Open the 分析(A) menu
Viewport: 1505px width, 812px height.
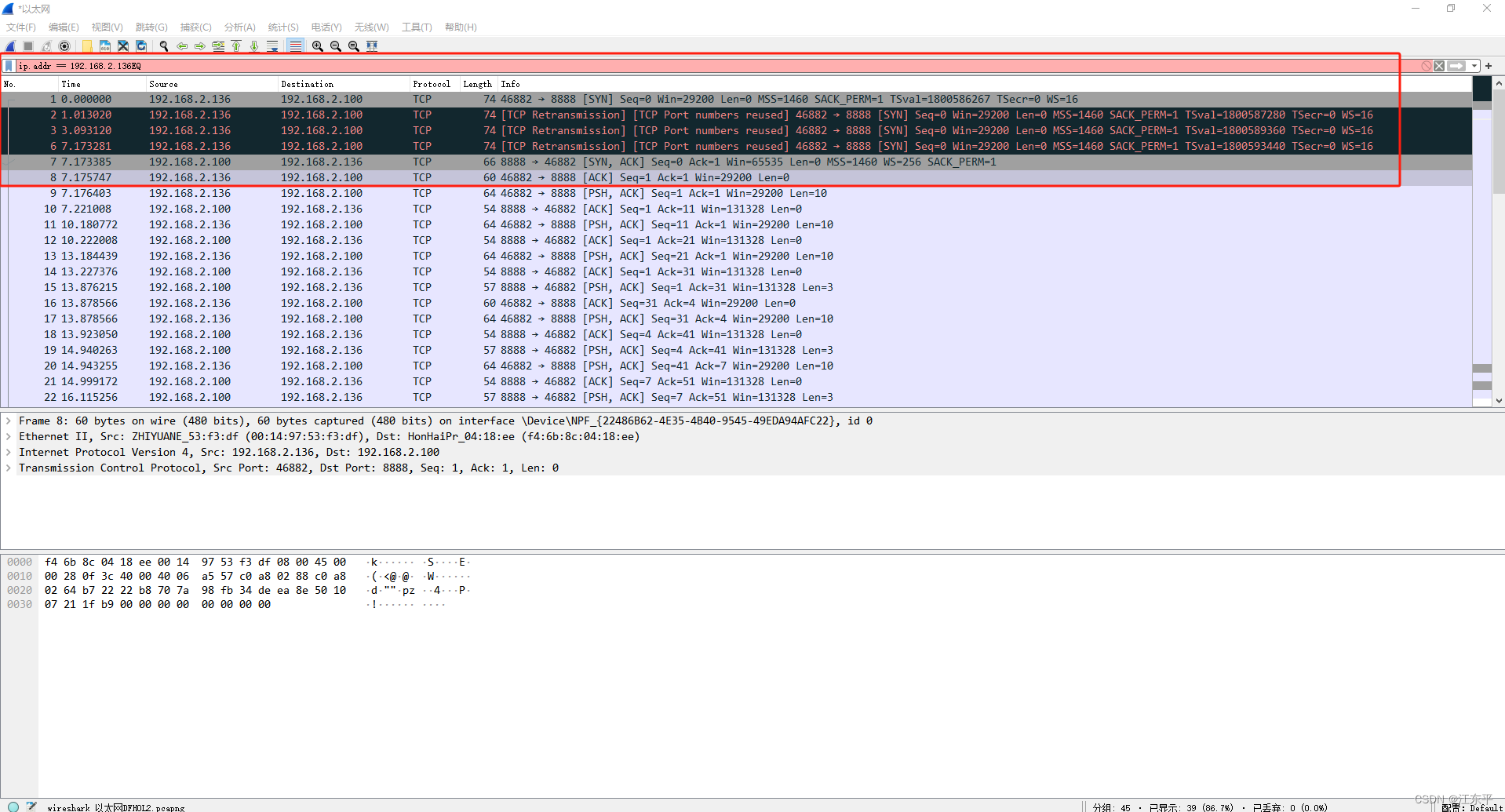pyautogui.click(x=239, y=27)
